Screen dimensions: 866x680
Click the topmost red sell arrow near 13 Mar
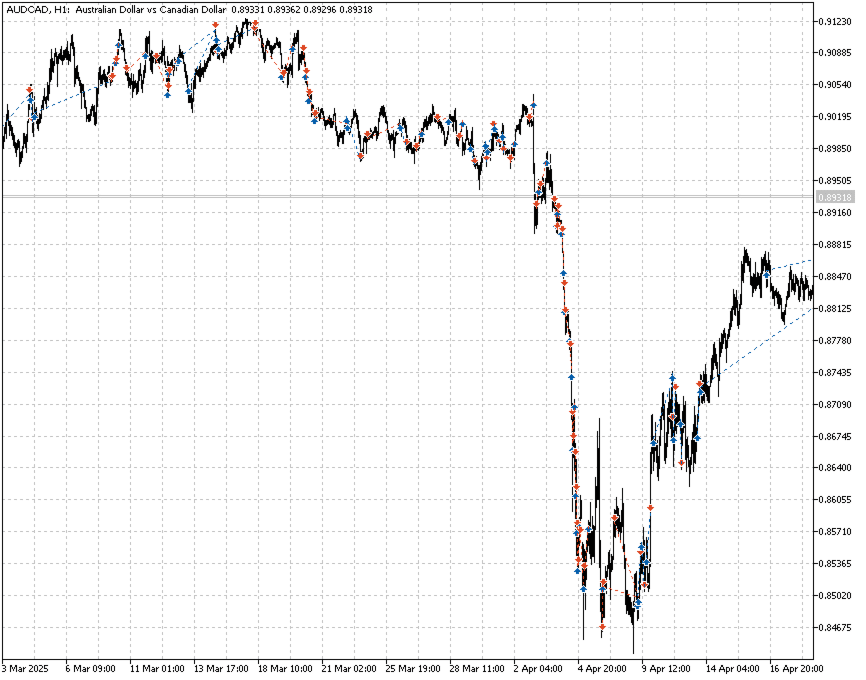(215, 25)
